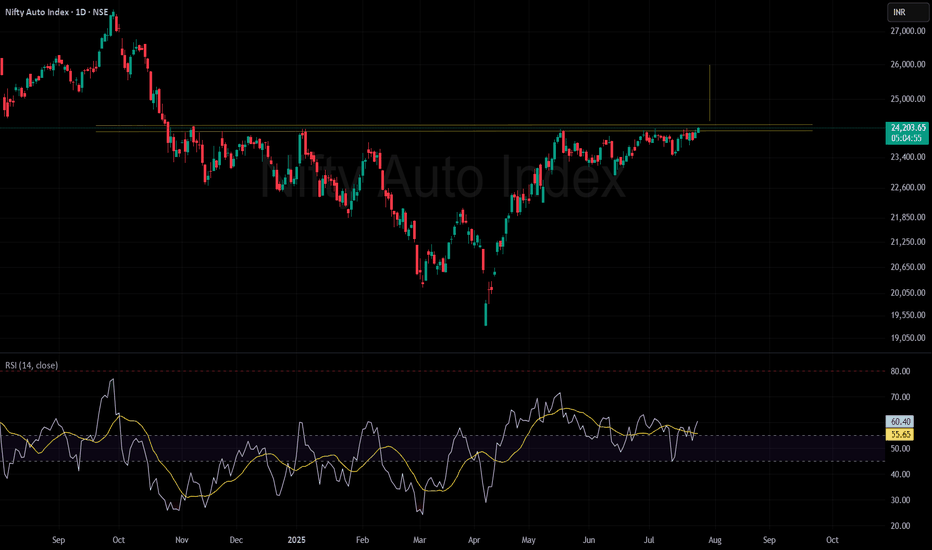Select the RSI (14, close) indicator label
The height and width of the screenshot is (550, 932).
click(x=32, y=365)
